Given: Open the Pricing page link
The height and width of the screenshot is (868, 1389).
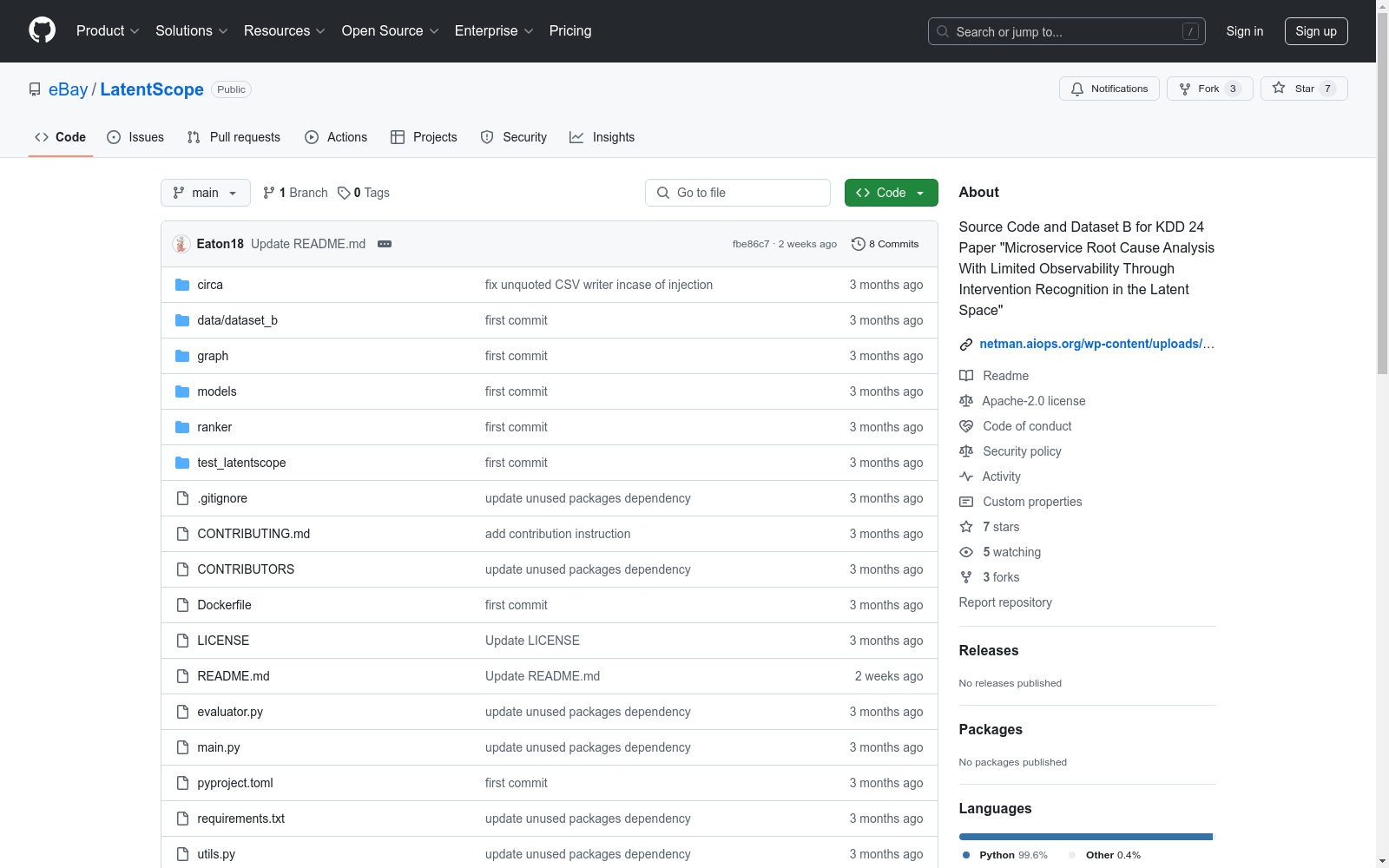Looking at the screenshot, I should 570,30.
